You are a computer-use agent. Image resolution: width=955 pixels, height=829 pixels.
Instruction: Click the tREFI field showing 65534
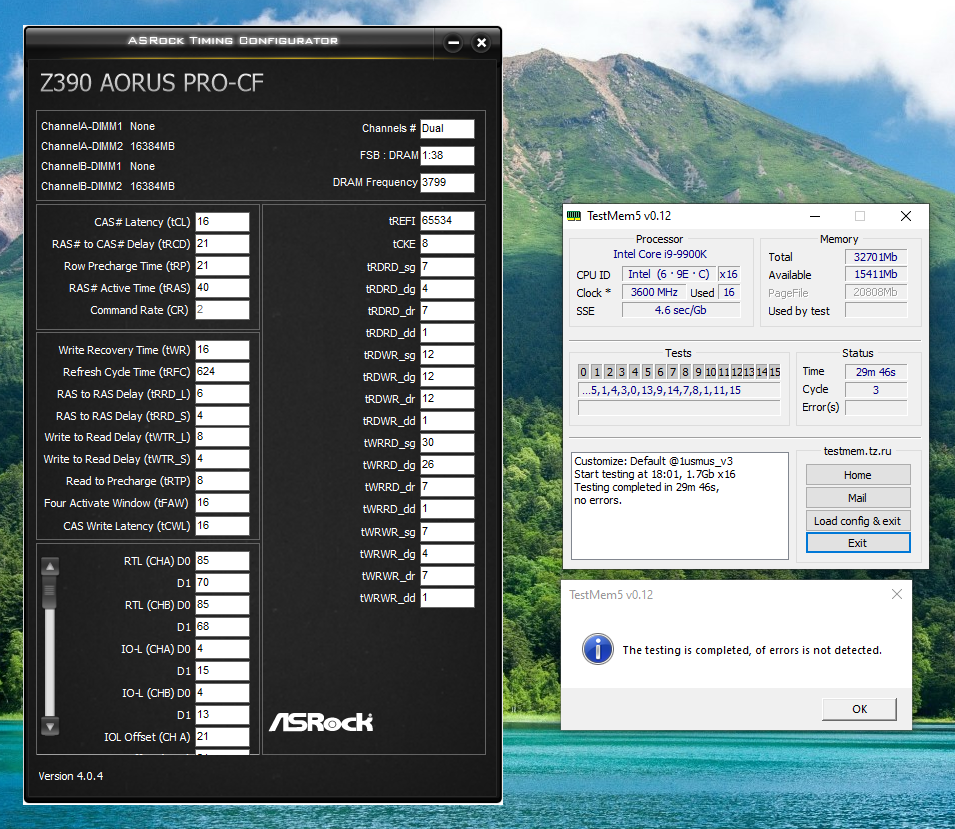[x=447, y=220]
